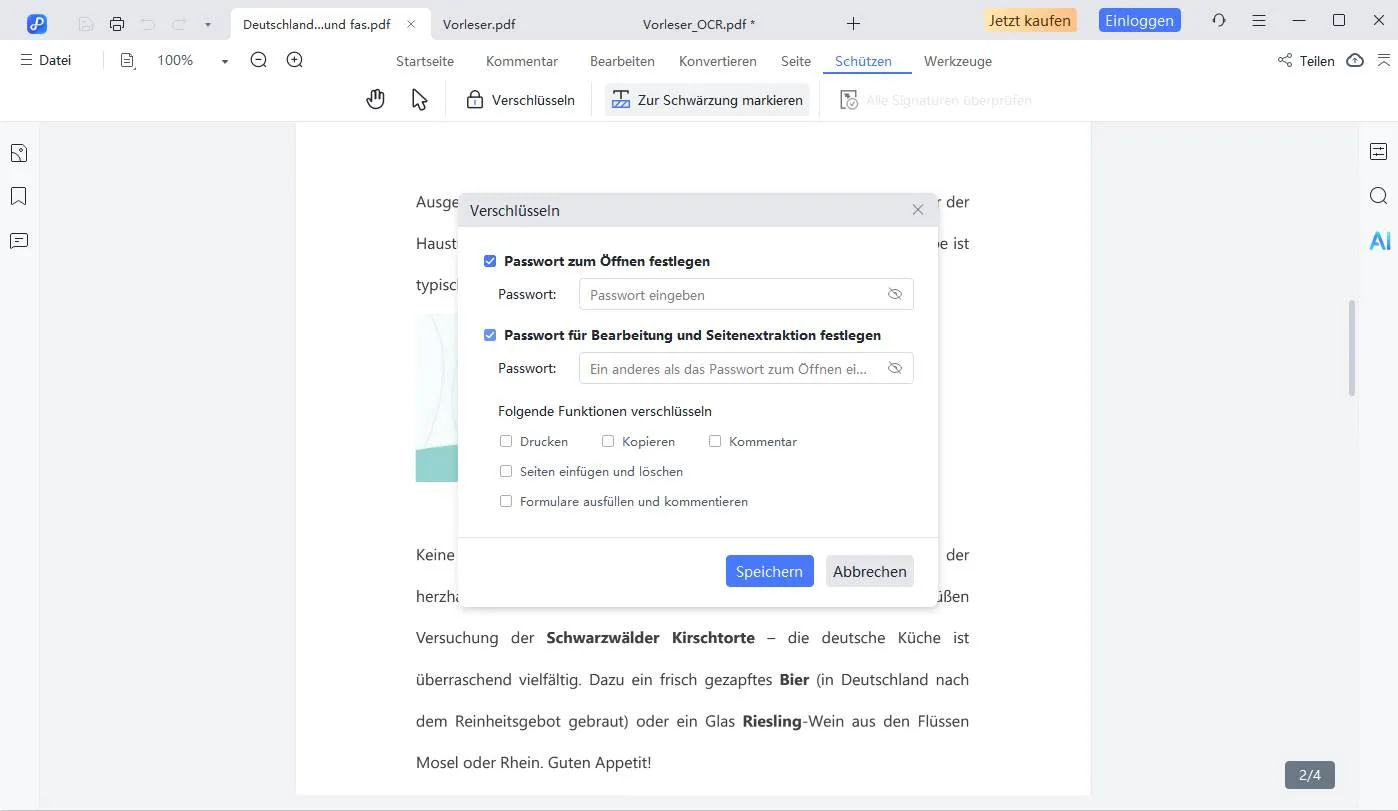Image resolution: width=1398 pixels, height=811 pixels.
Task: Enable the Kopieren checkbox
Action: click(x=608, y=441)
